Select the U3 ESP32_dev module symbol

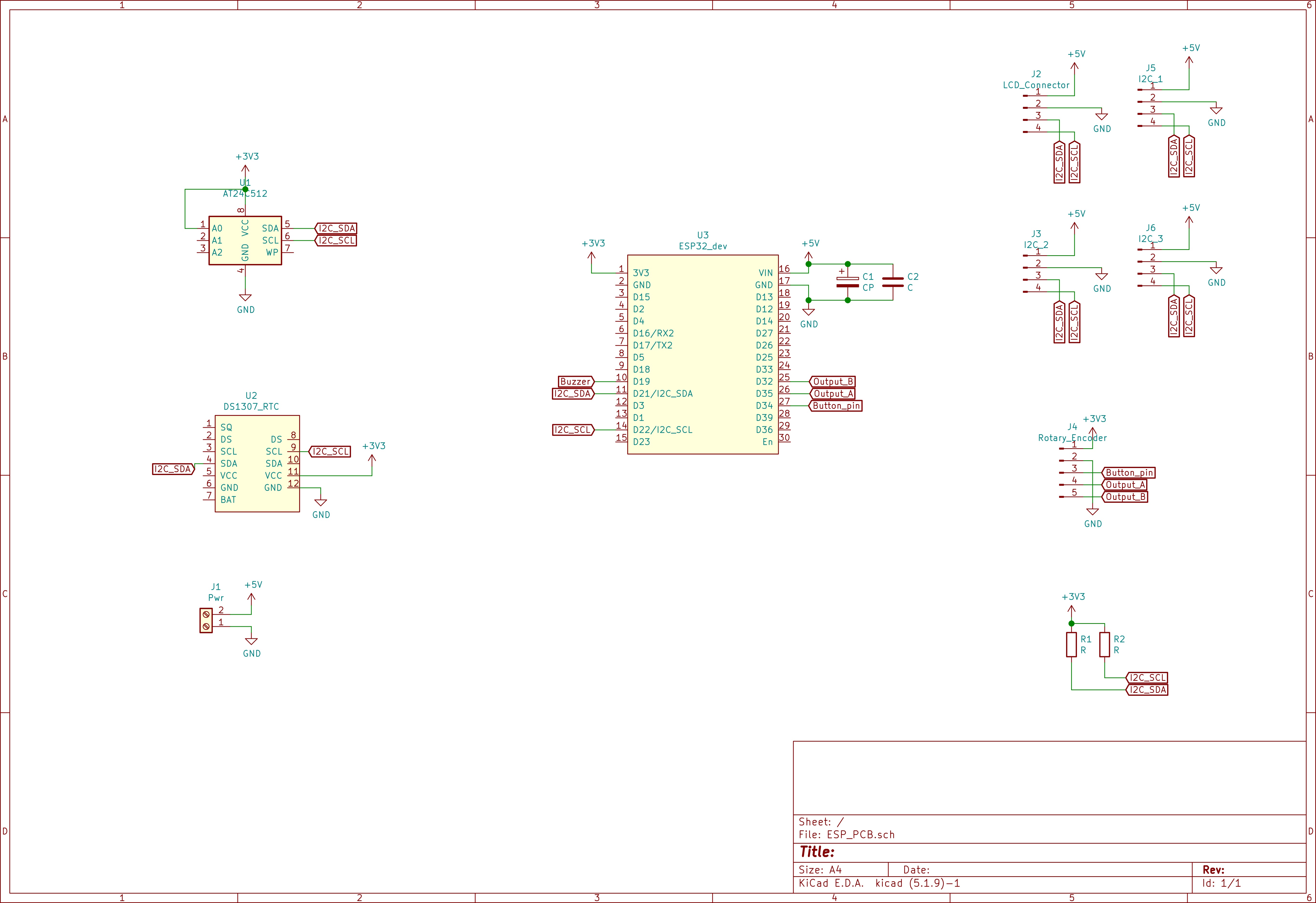tap(703, 354)
